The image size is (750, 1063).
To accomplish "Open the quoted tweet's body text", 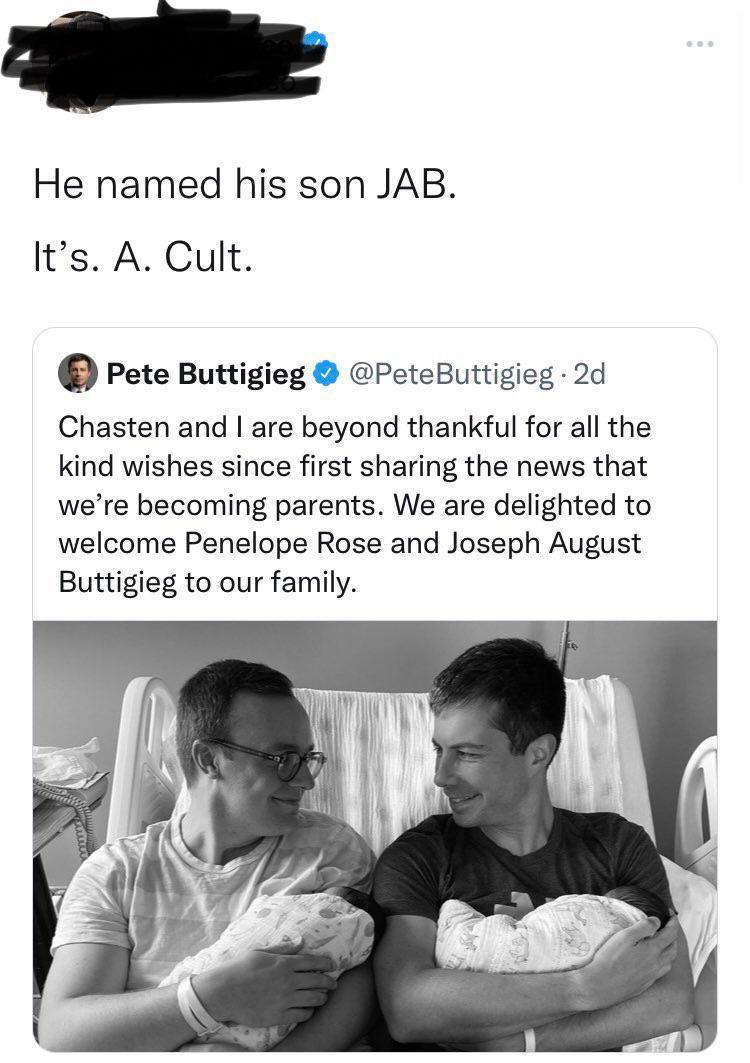I will pyautogui.click(x=355, y=504).
